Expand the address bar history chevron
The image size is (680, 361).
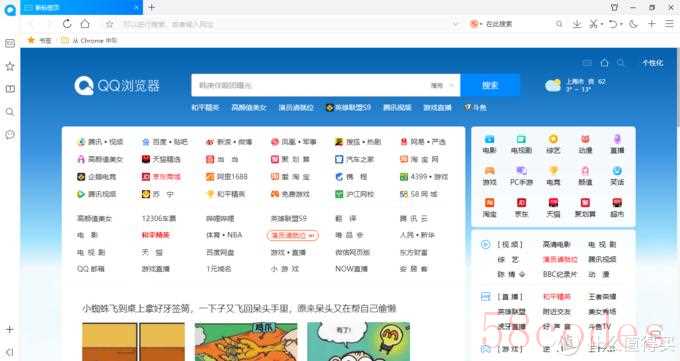(455, 24)
